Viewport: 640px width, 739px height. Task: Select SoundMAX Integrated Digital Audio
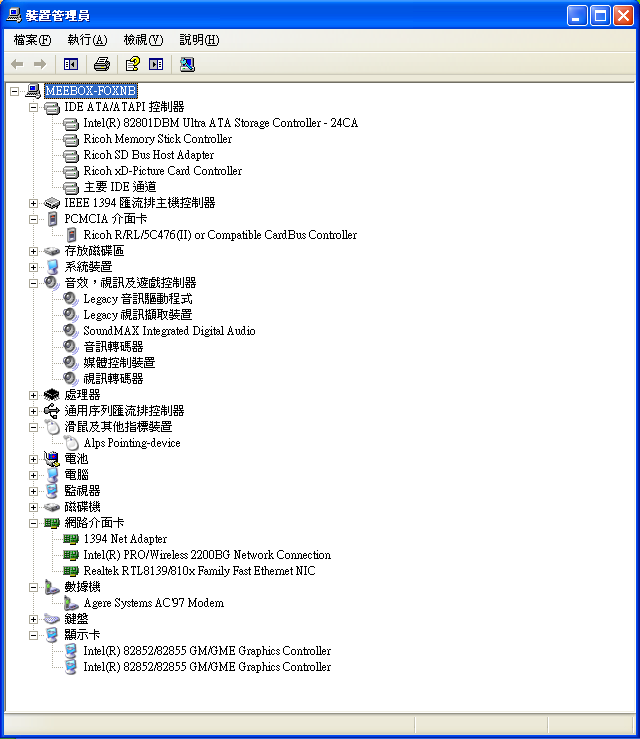point(169,331)
